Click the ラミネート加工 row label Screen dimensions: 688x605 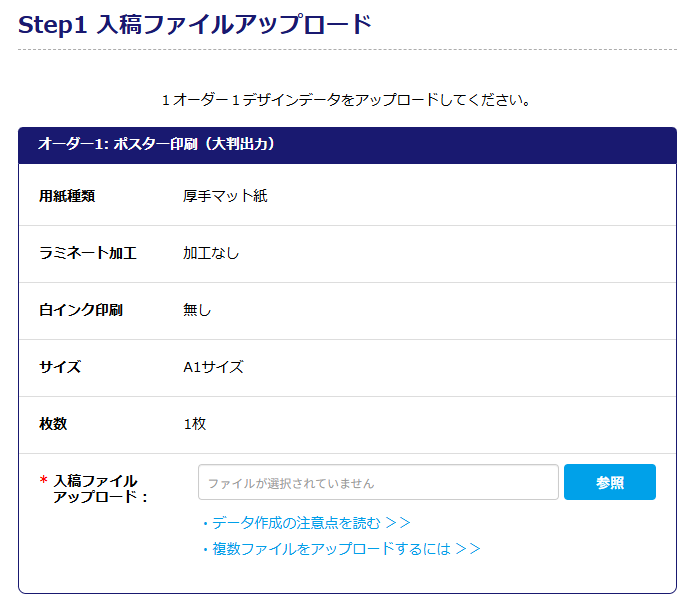click(87, 253)
